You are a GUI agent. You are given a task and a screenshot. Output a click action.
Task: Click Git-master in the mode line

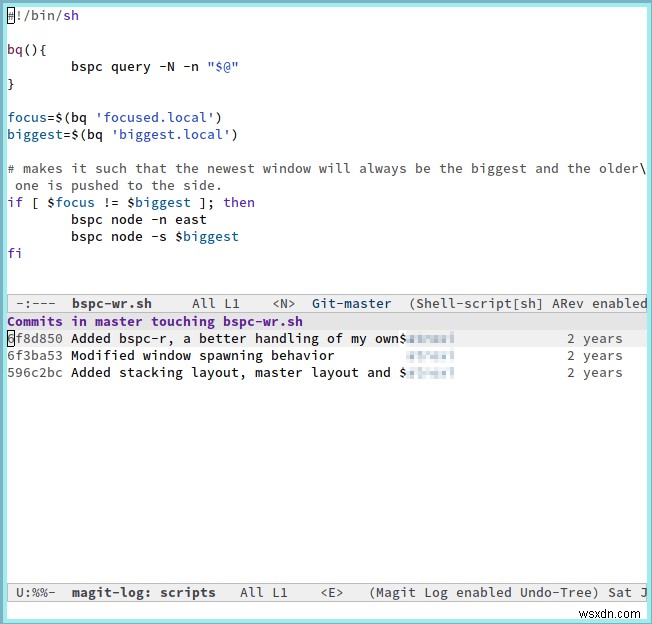(x=351, y=304)
